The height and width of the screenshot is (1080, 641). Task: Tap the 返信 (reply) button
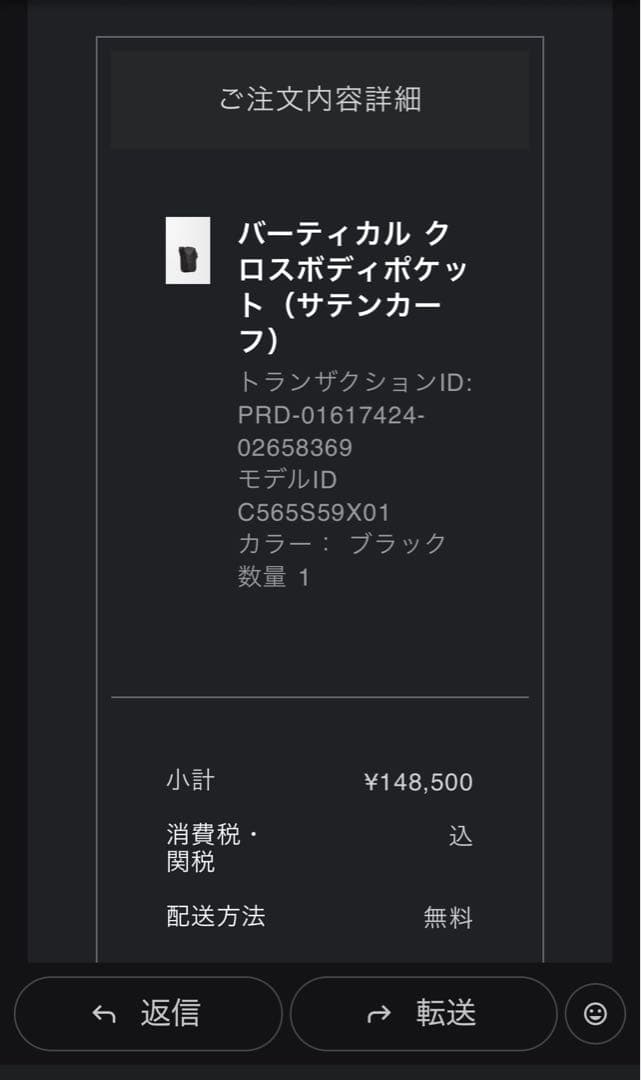point(148,1013)
